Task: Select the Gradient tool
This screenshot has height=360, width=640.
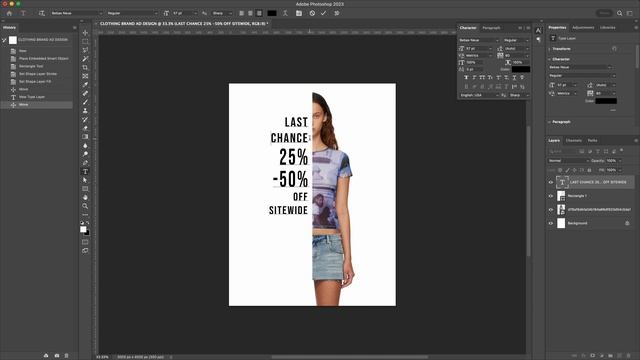Action: [85, 137]
